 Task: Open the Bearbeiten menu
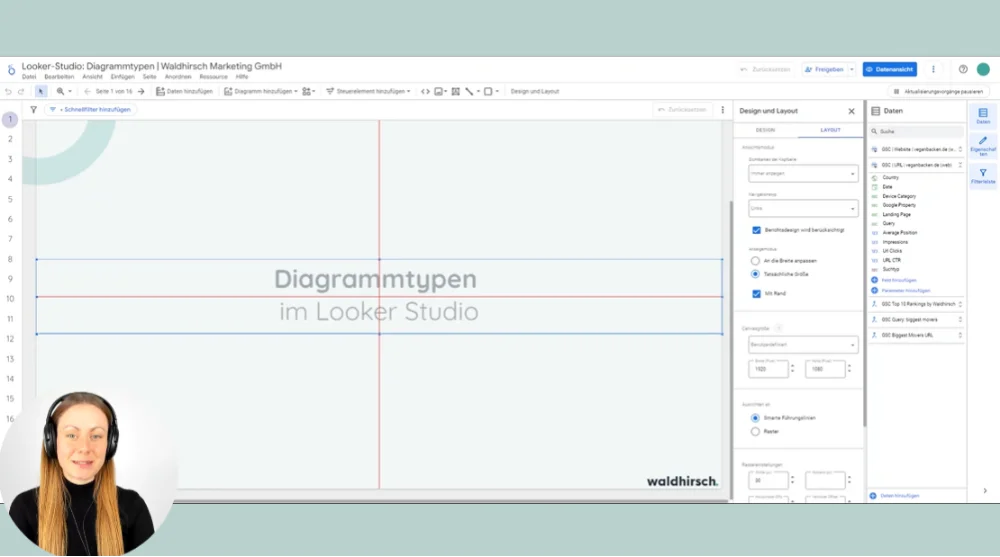[x=59, y=77]
